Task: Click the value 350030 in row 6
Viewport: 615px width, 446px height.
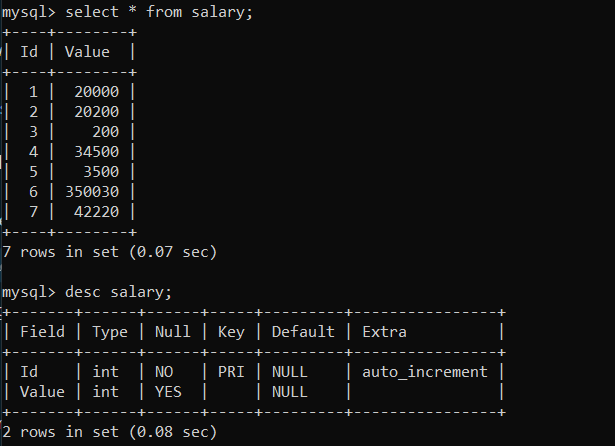Action: (x=92, y=192)
